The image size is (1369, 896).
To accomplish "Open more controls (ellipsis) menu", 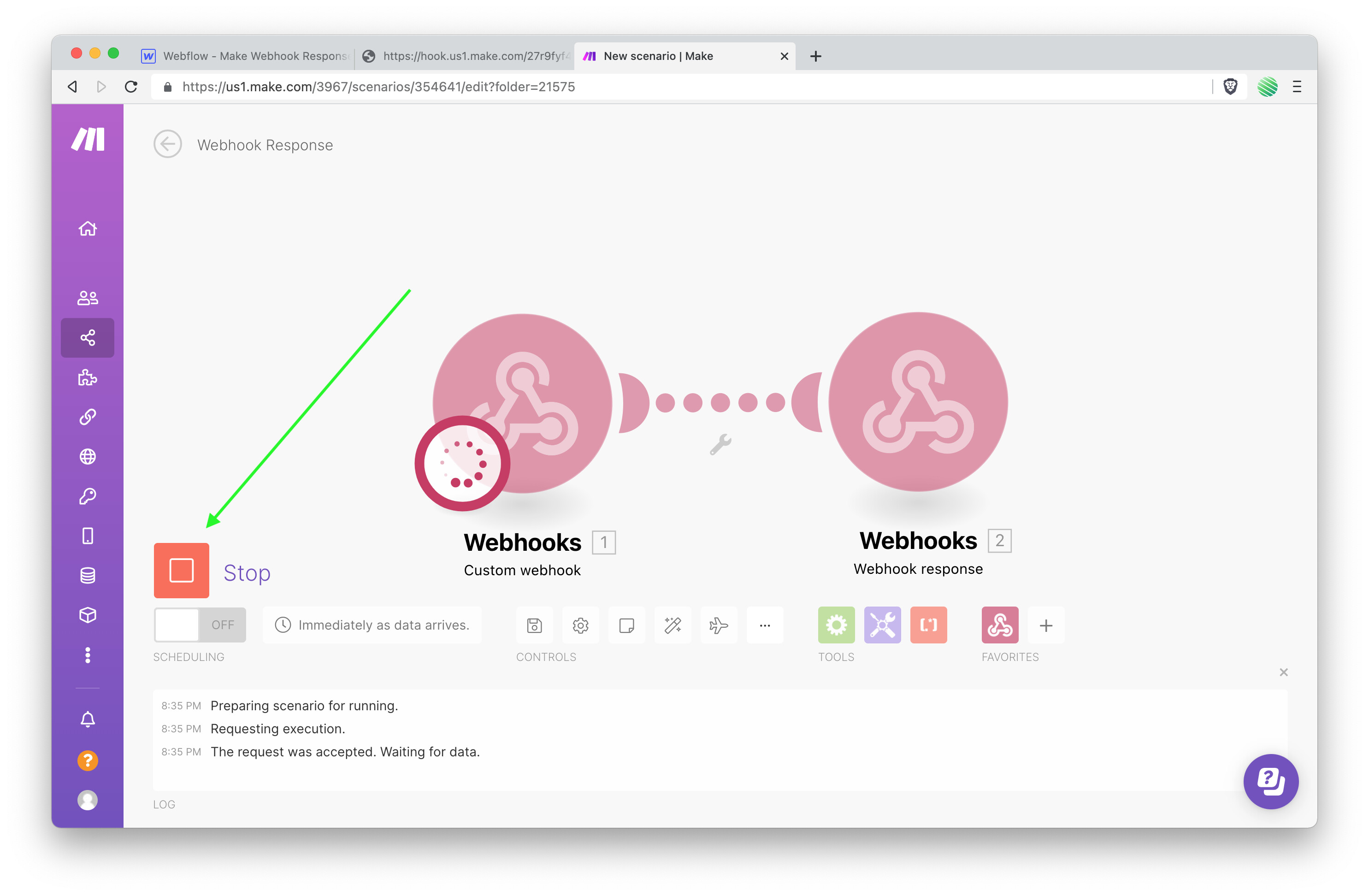I will click(x=764, y=625).
